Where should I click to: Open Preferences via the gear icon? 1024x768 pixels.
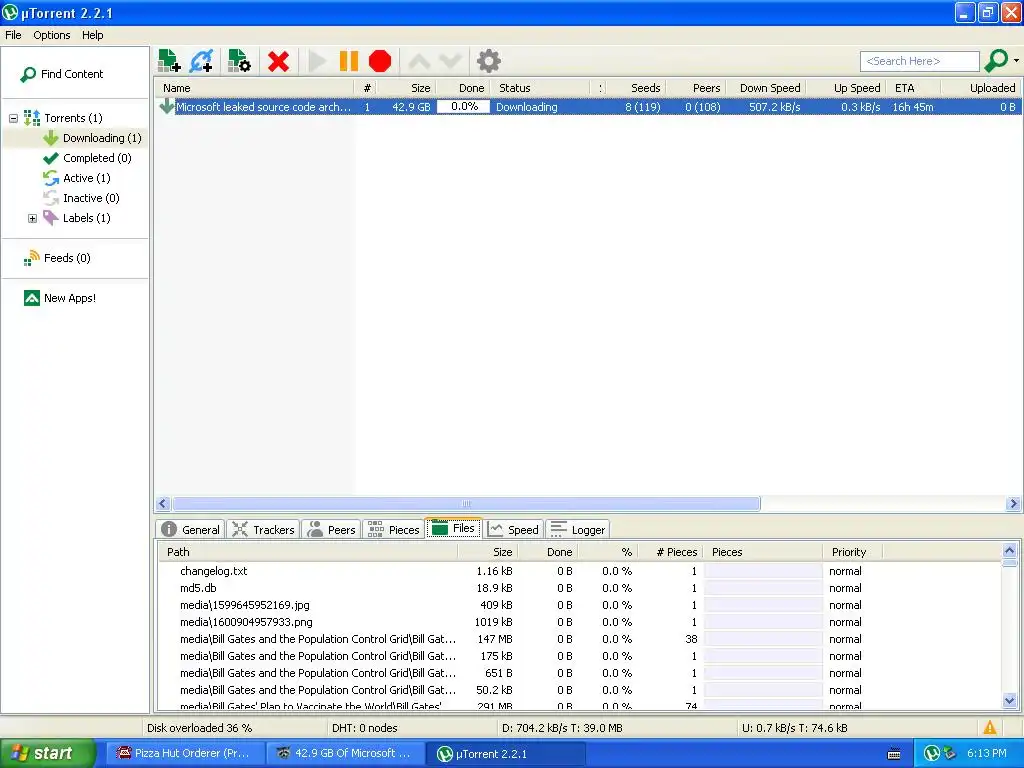click(x=488, y=61)
